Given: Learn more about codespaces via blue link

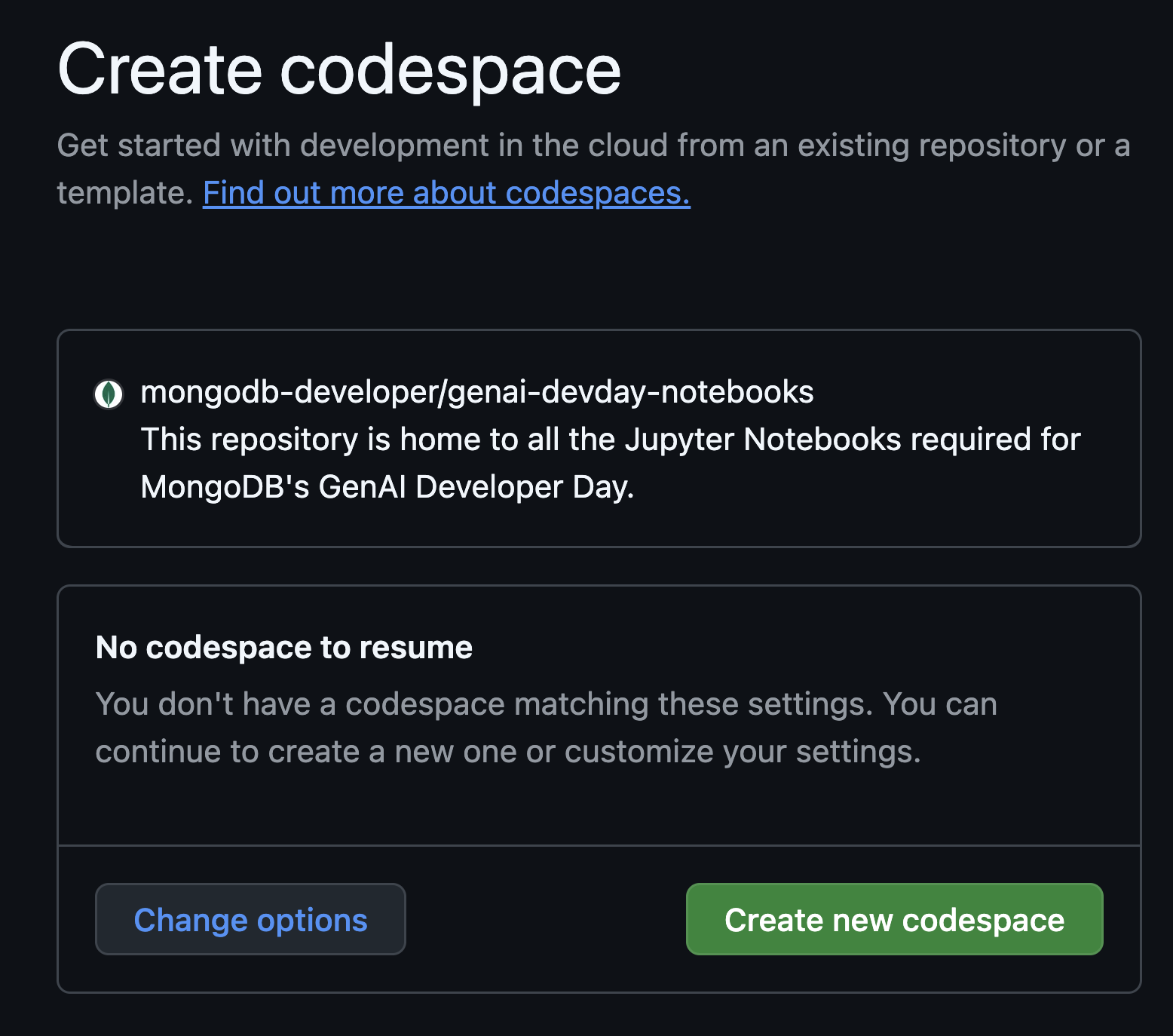Looking at the screenshot, I should [x=446, y=193].
